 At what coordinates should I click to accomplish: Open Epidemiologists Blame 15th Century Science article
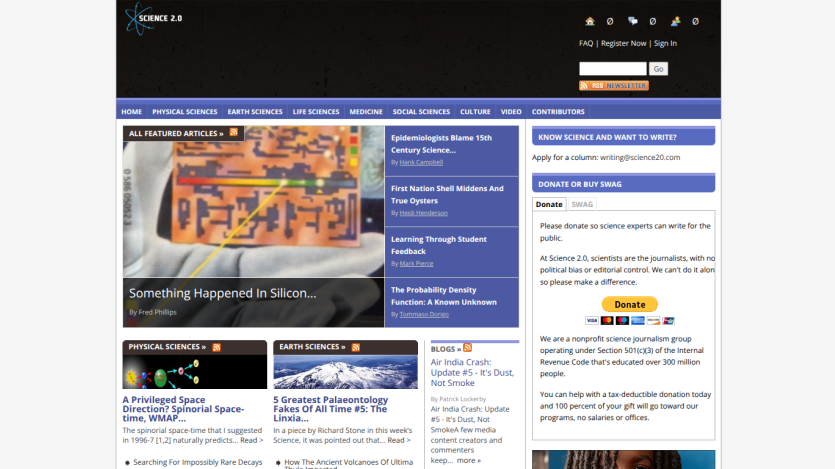(x=441, y=144)
